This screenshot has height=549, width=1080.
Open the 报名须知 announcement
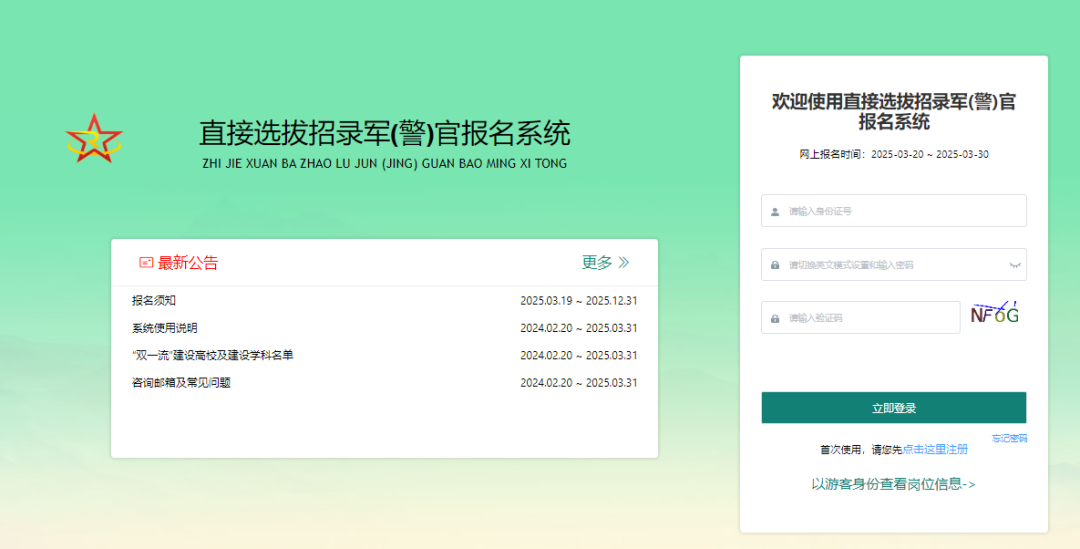[154, 301]
